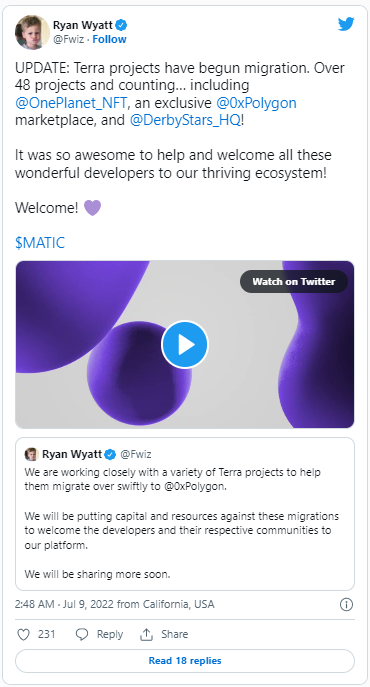Screen dimensions: 370x687
Task: Play the embedded video
Action: click(185, 344)
